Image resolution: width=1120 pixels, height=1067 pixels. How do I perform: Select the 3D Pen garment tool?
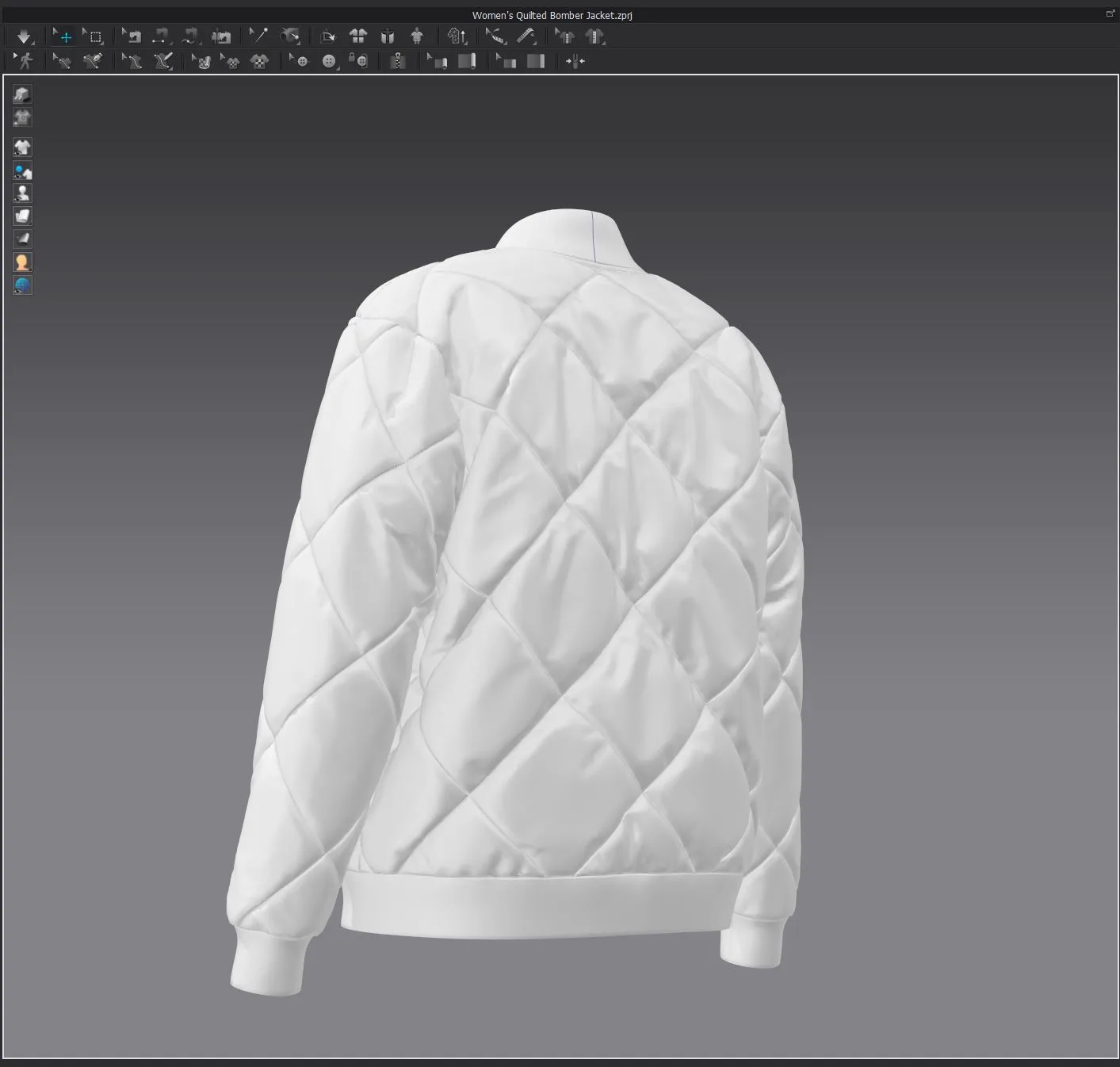[93, 61]
